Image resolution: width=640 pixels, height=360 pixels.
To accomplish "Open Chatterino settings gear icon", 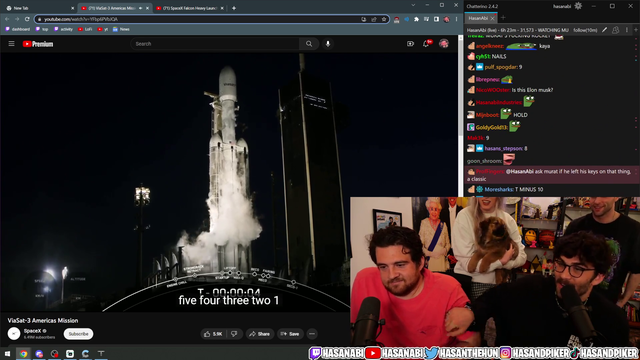I will click(578, 6).
